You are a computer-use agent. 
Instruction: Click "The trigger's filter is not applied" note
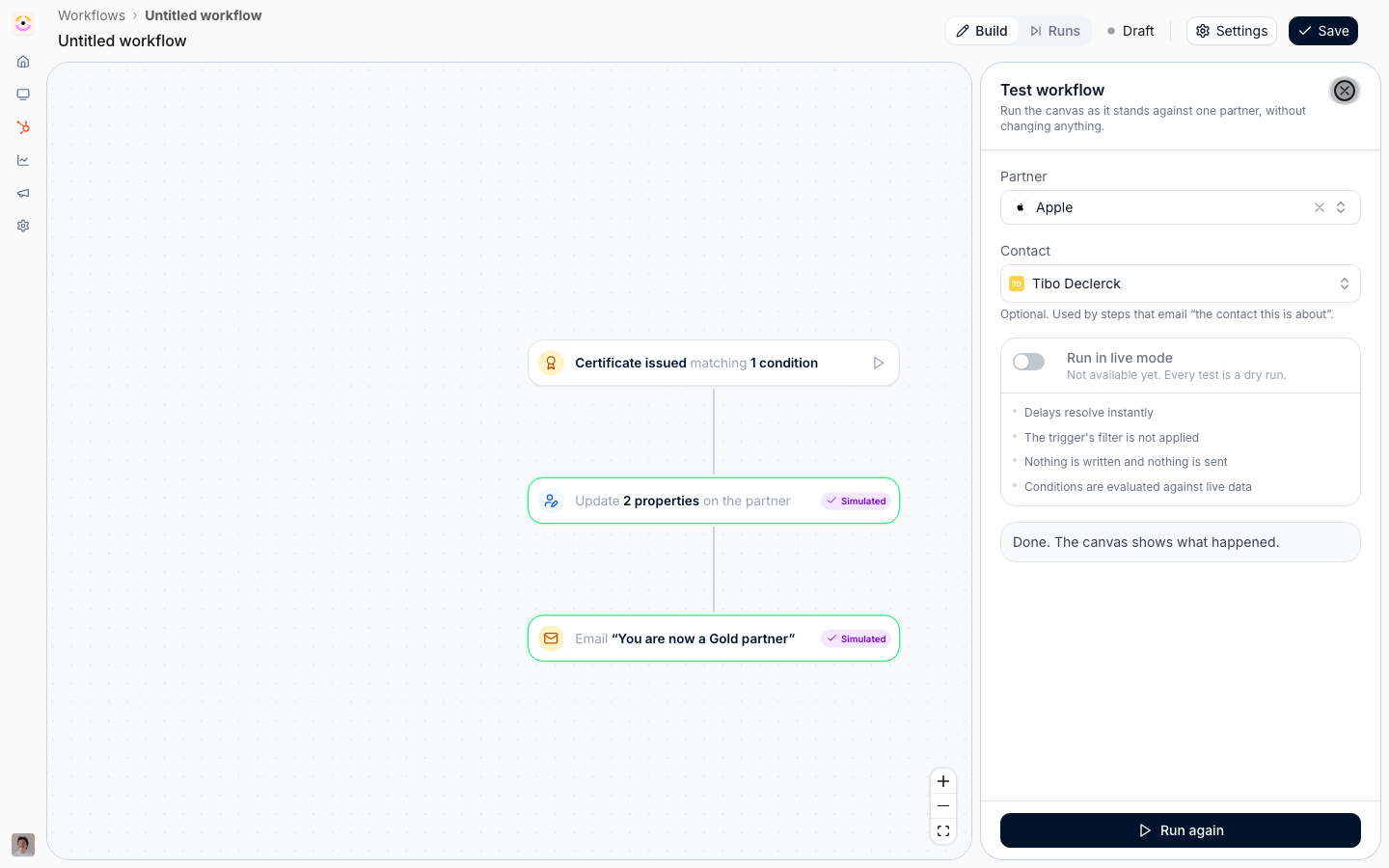click(1111, 438)
